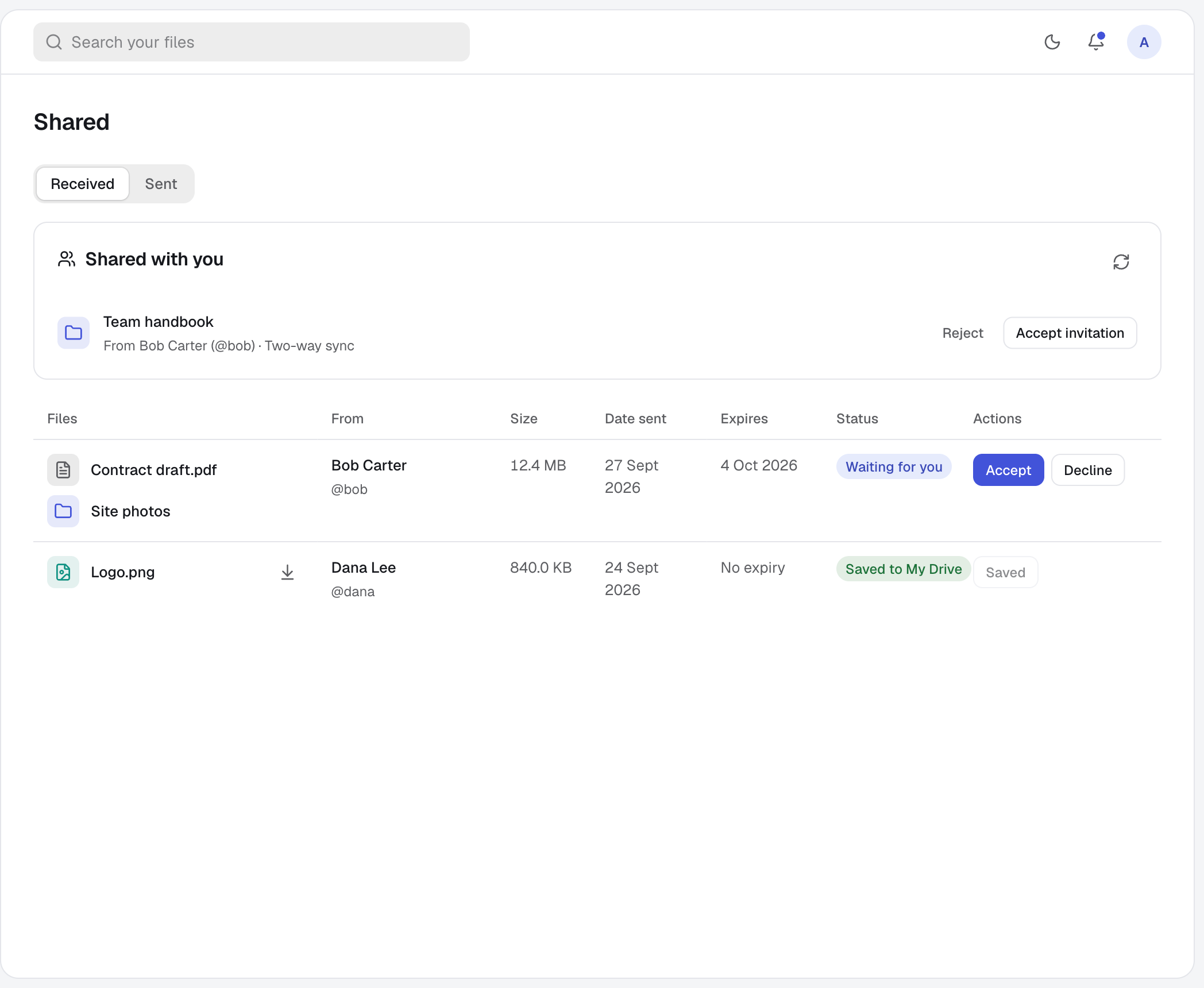Toggle dark mode with the moon icon

(1052, 42)
